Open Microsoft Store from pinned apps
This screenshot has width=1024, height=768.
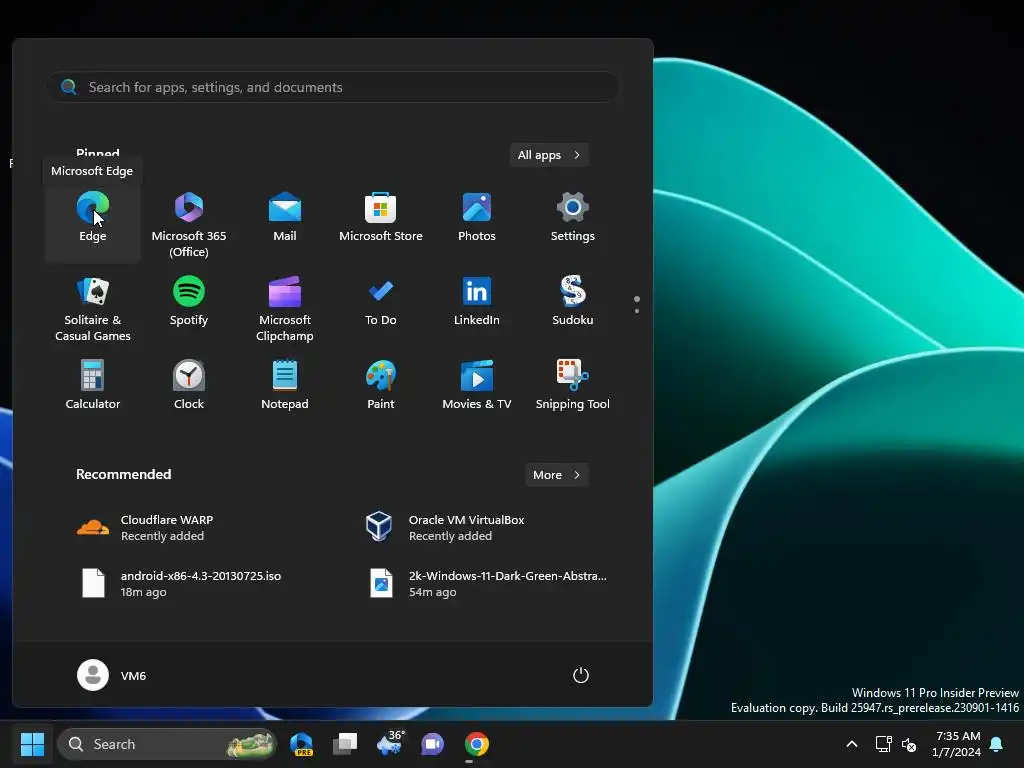381,218
